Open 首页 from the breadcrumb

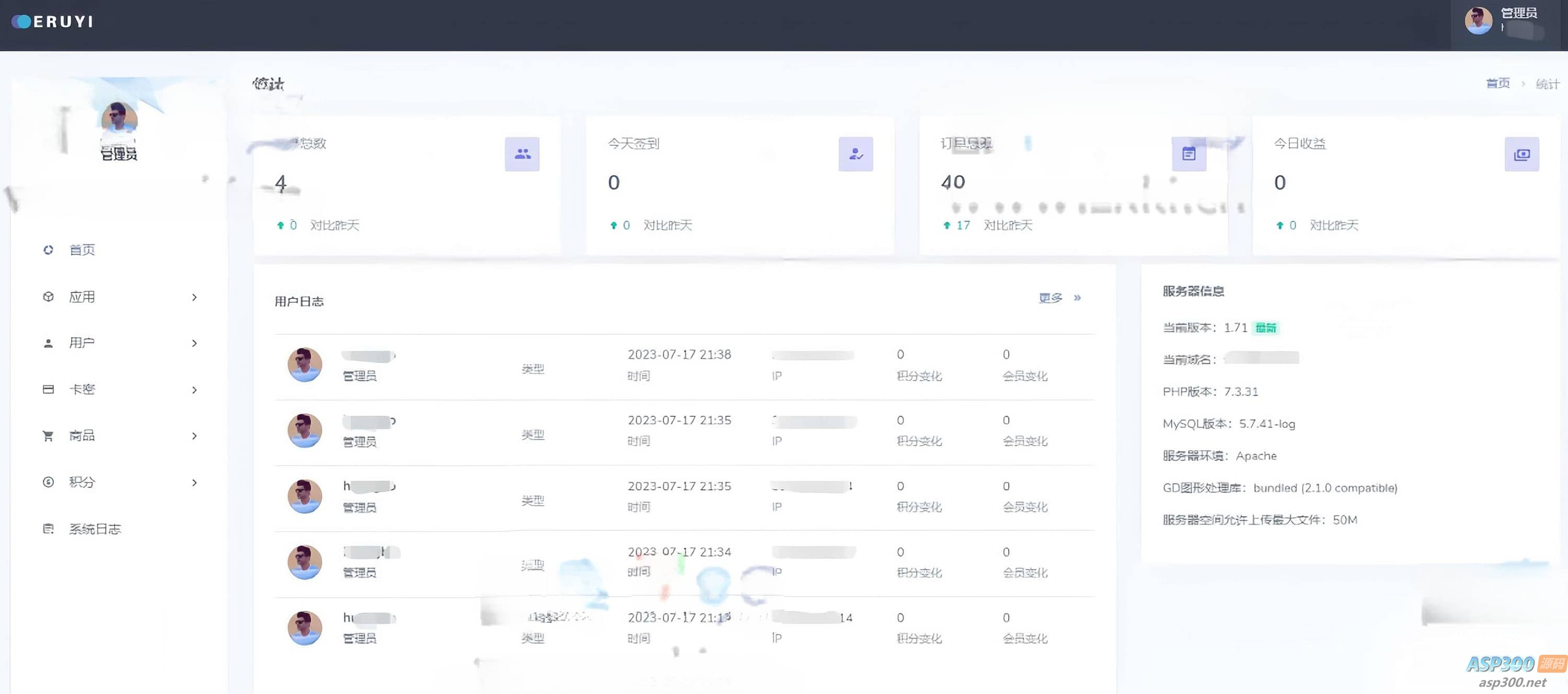tap(1498, 84)
